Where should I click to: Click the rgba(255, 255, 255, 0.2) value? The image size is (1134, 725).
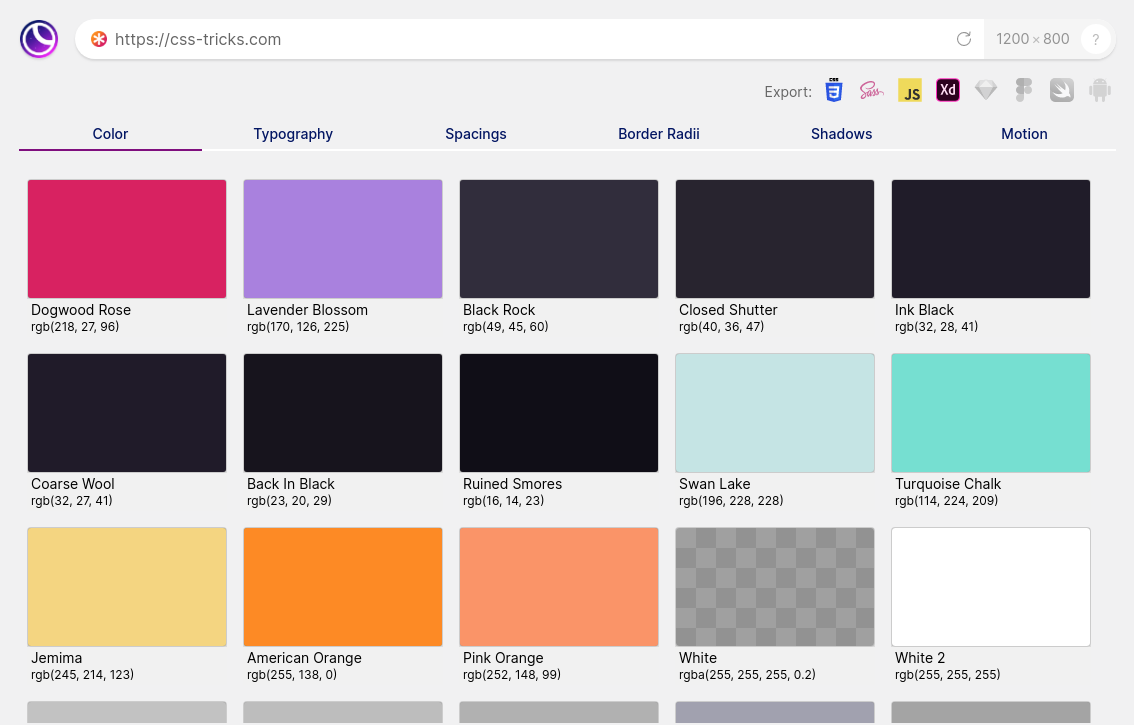pyautogui.click(x=747, y=675)
